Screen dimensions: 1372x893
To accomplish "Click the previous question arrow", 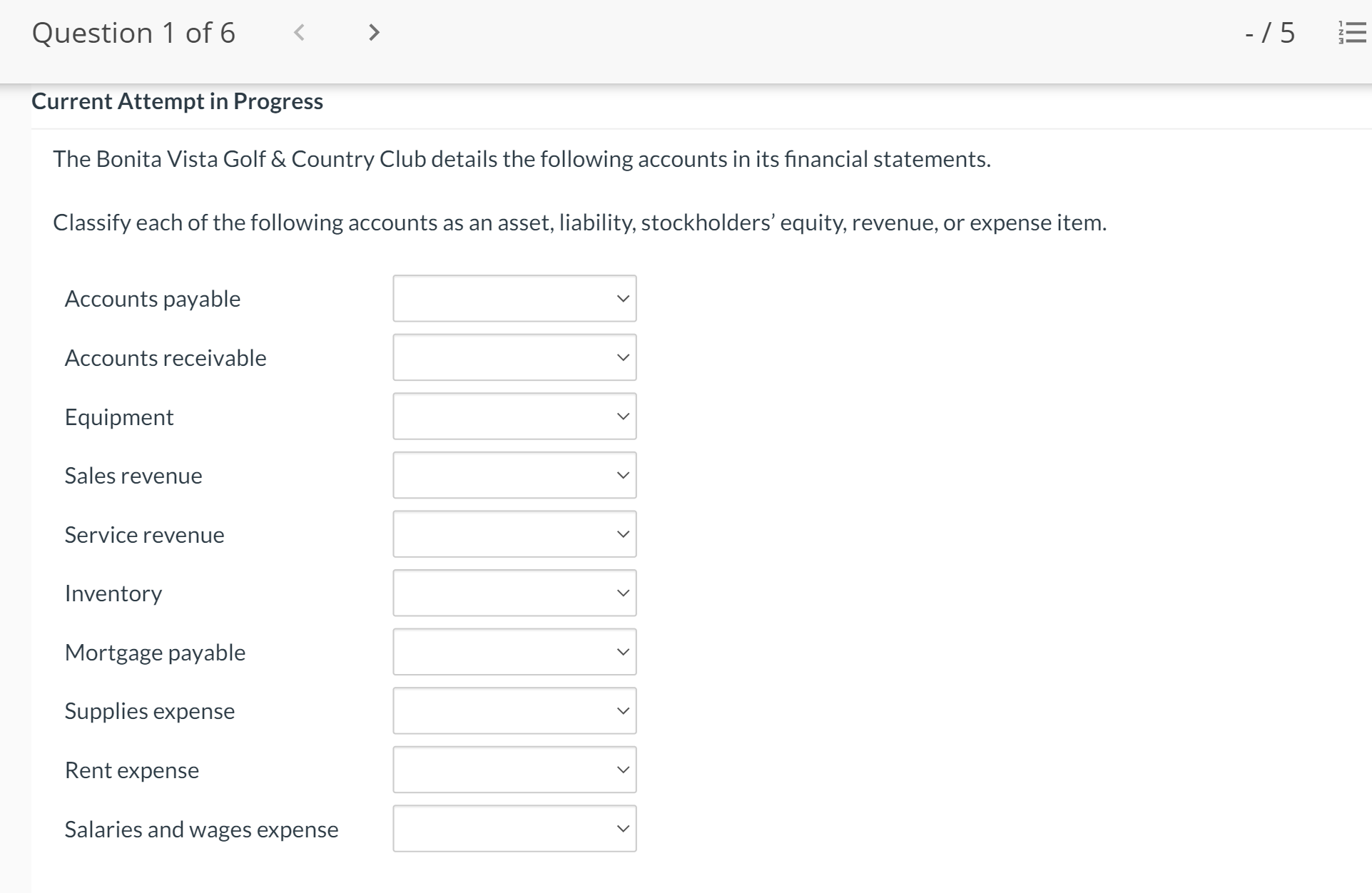I will (x=300, y=32).
